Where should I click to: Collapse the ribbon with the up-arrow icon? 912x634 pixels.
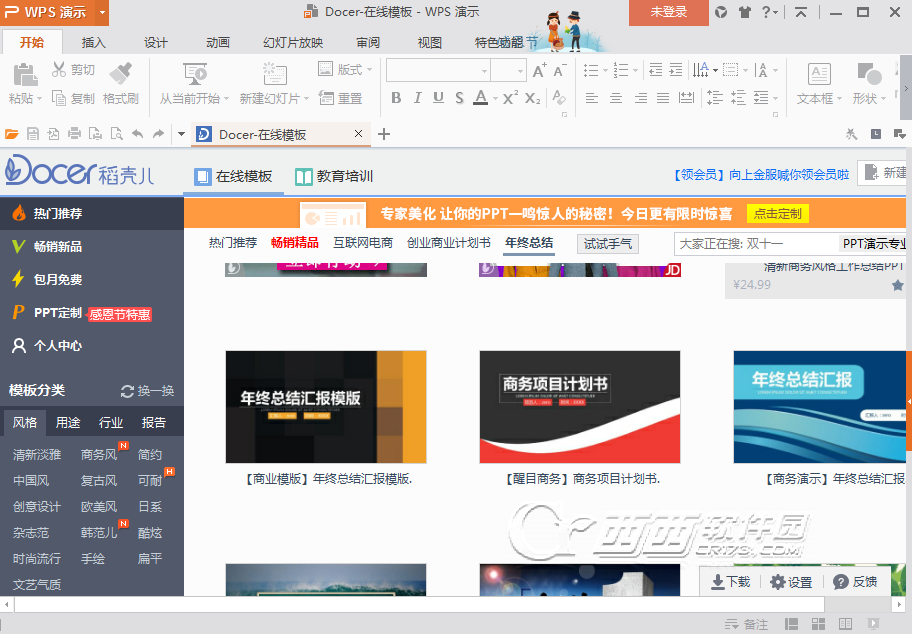[801, 12]
